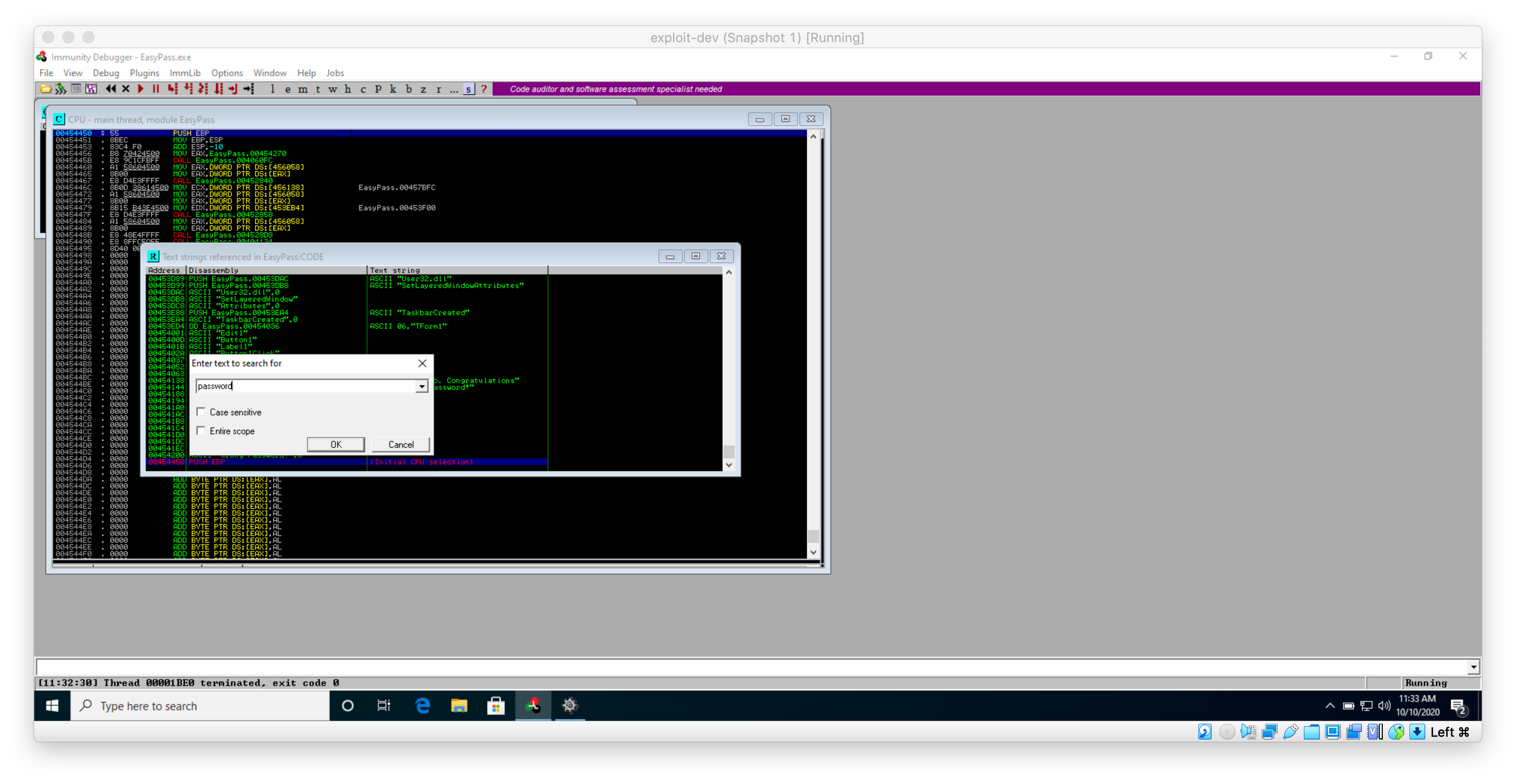Click the Execute till return toolbar icon
1516x784 pixels.
point(233,89)
